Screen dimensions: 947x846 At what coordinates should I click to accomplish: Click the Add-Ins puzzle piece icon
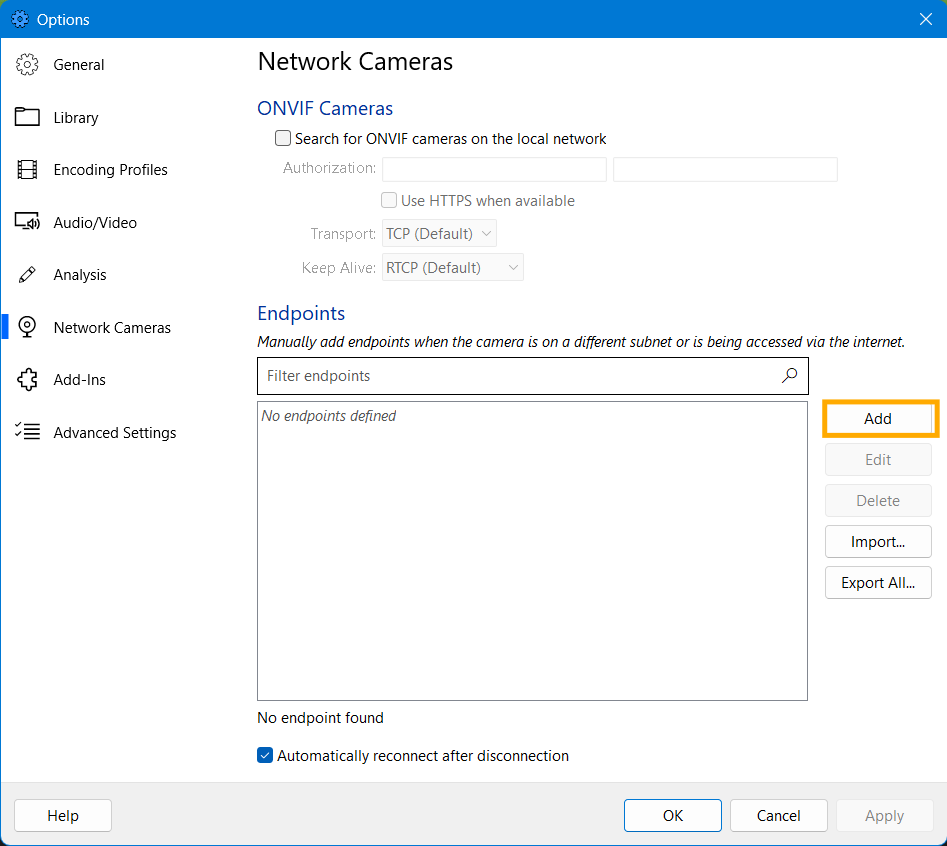click(27, 380)
